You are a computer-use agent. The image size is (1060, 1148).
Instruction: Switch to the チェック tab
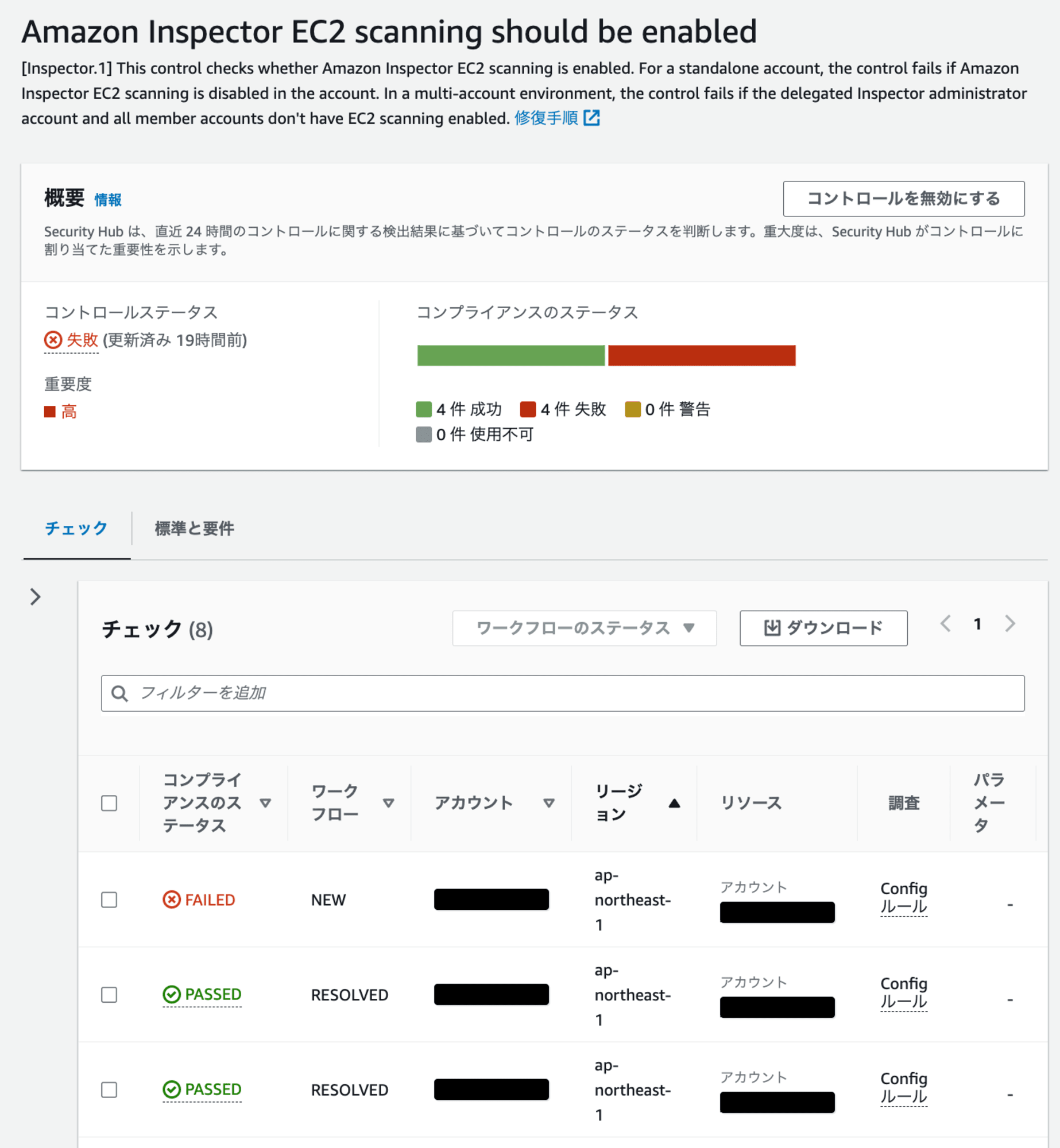coord(76,528)
